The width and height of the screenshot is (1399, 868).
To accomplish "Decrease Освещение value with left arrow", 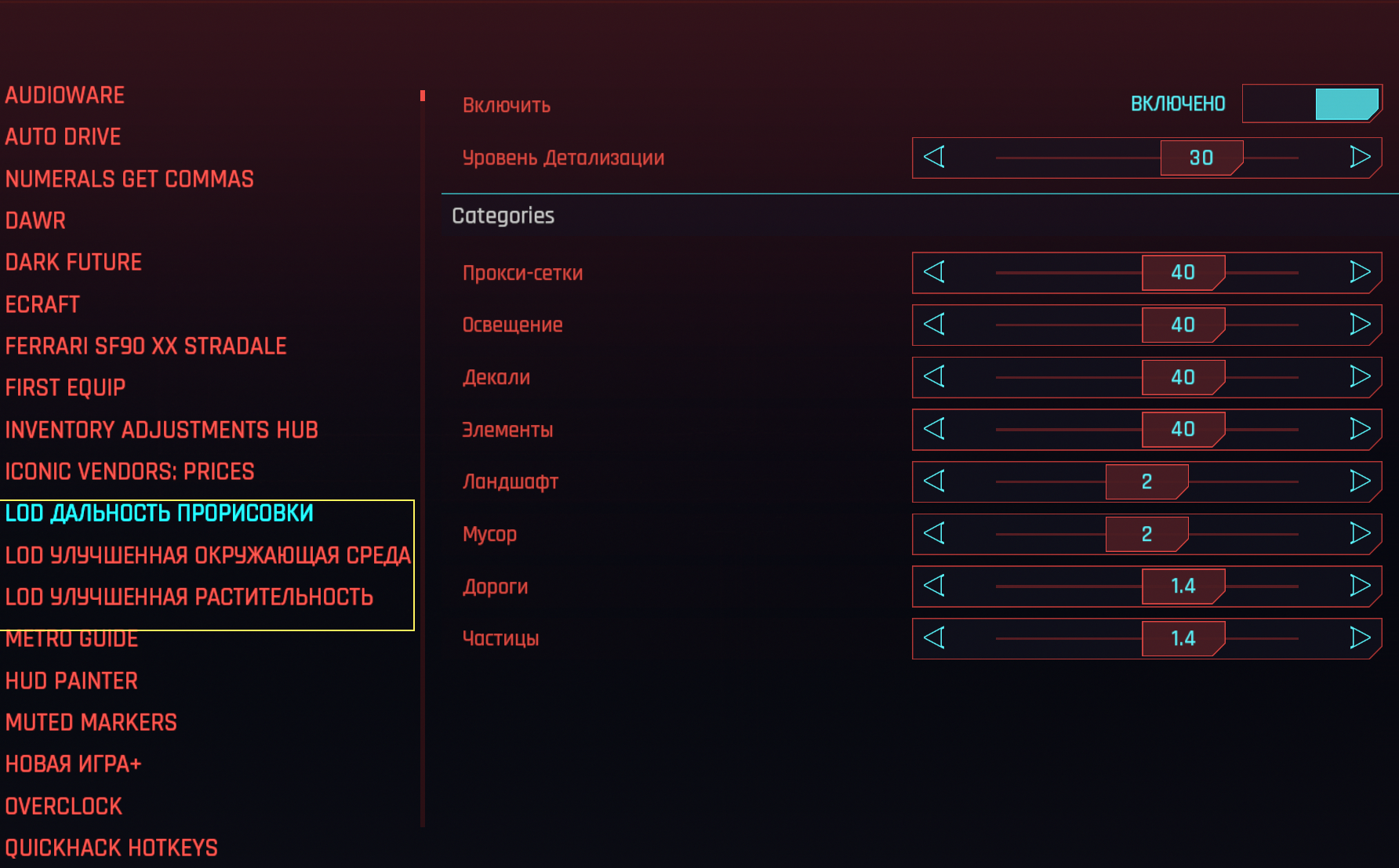I will point(934,324).
